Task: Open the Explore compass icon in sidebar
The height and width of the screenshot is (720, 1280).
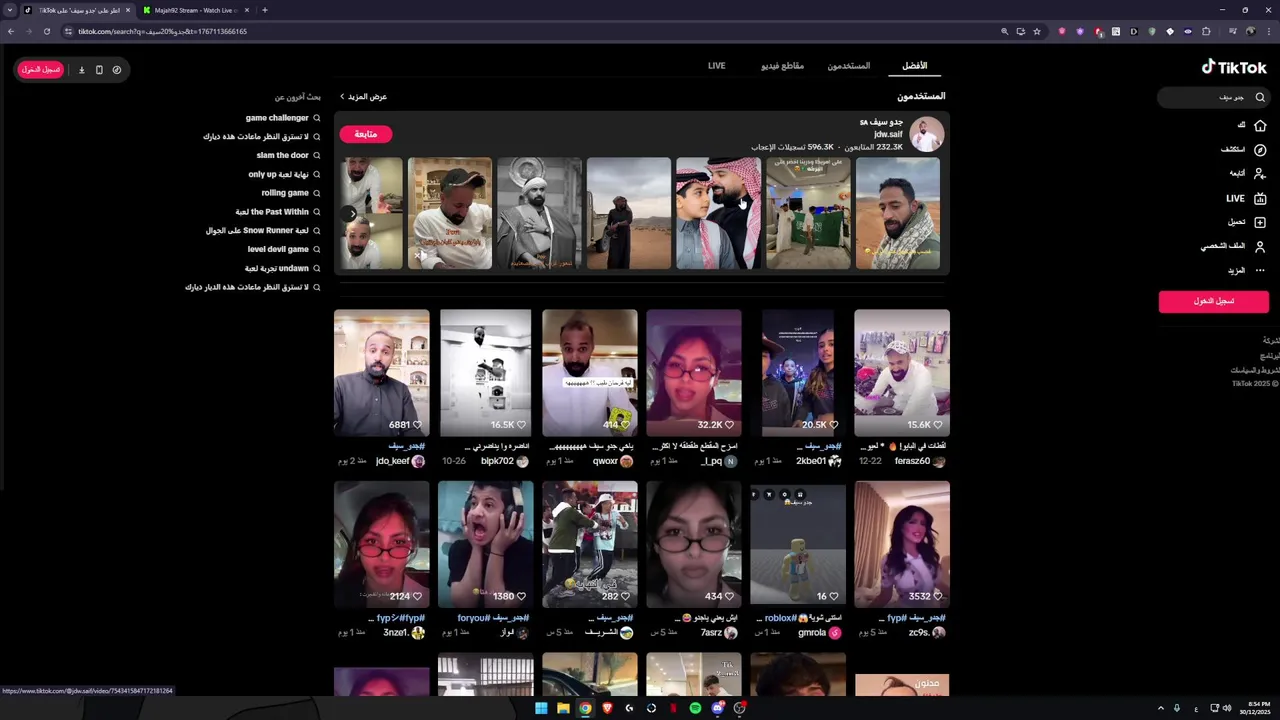Action: tap(1260, 150)
